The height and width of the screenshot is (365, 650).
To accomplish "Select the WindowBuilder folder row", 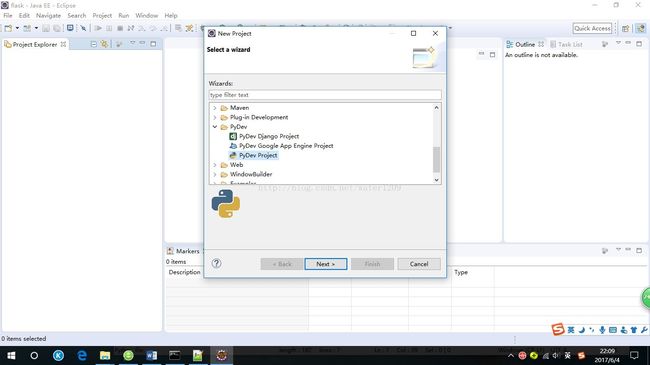I will point(247,174).
